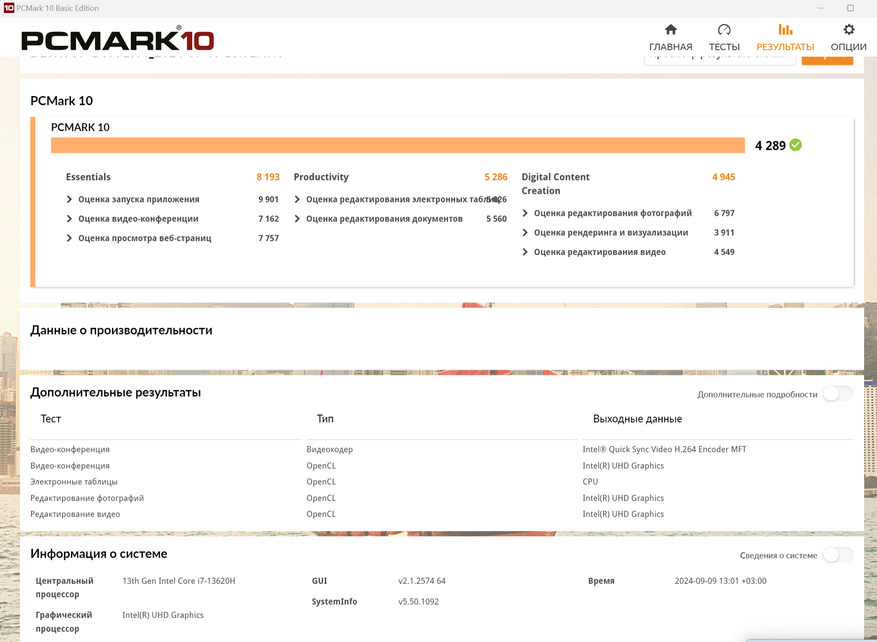The image size is (877, 642).
Task: Toggle Дополнительные подробности switch
Action: pos(837,394)
